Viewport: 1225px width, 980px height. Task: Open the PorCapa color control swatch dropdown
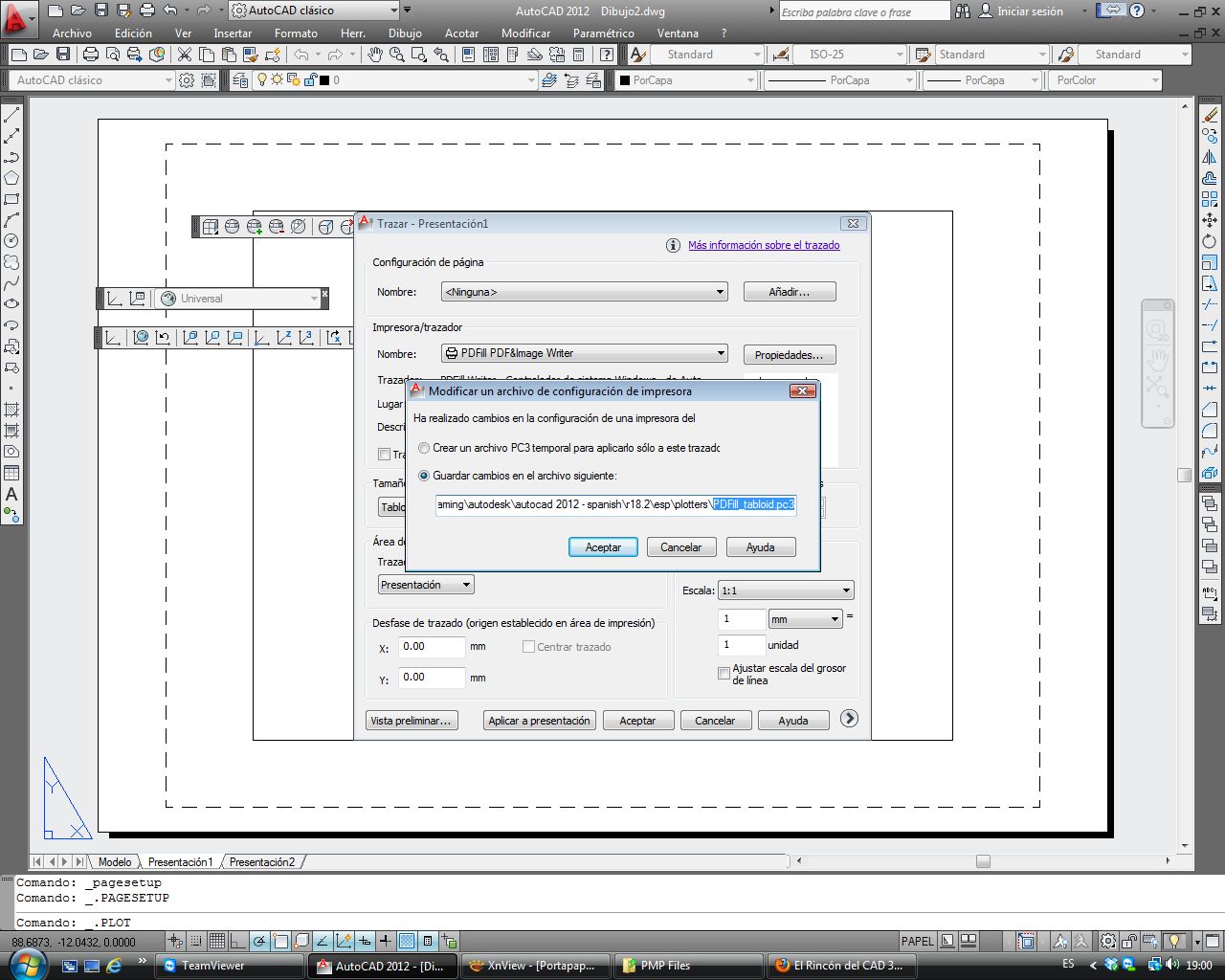coord(686,80)
